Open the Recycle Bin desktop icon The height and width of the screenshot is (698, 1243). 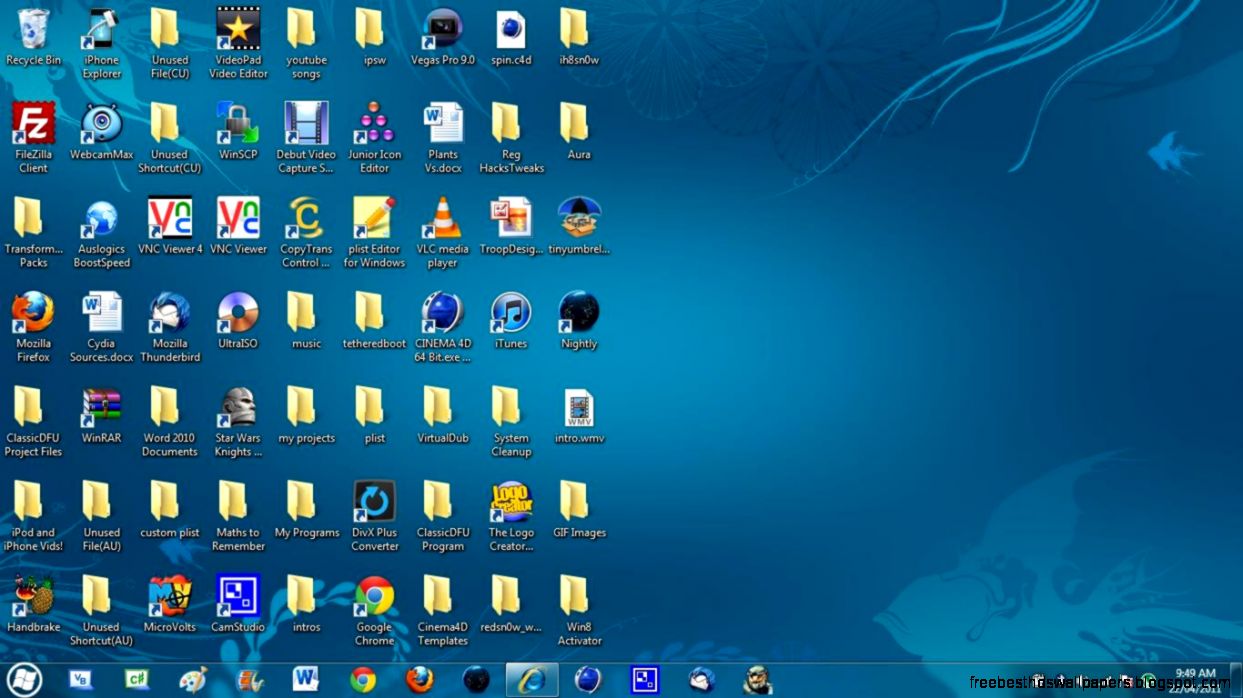pos(33,38)
